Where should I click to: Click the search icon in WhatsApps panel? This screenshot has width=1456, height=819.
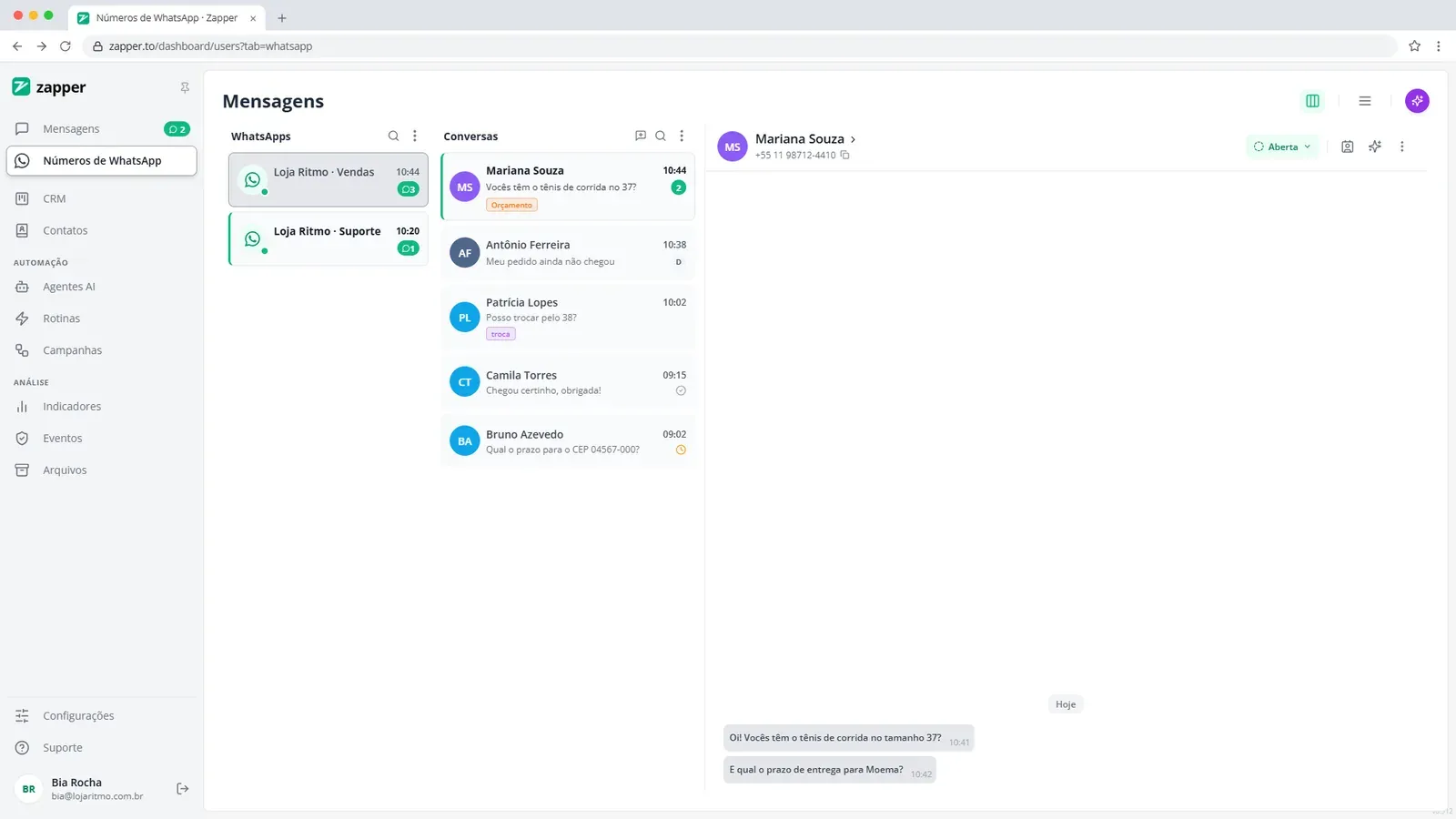pyautogui.click(x=393, y=136)
